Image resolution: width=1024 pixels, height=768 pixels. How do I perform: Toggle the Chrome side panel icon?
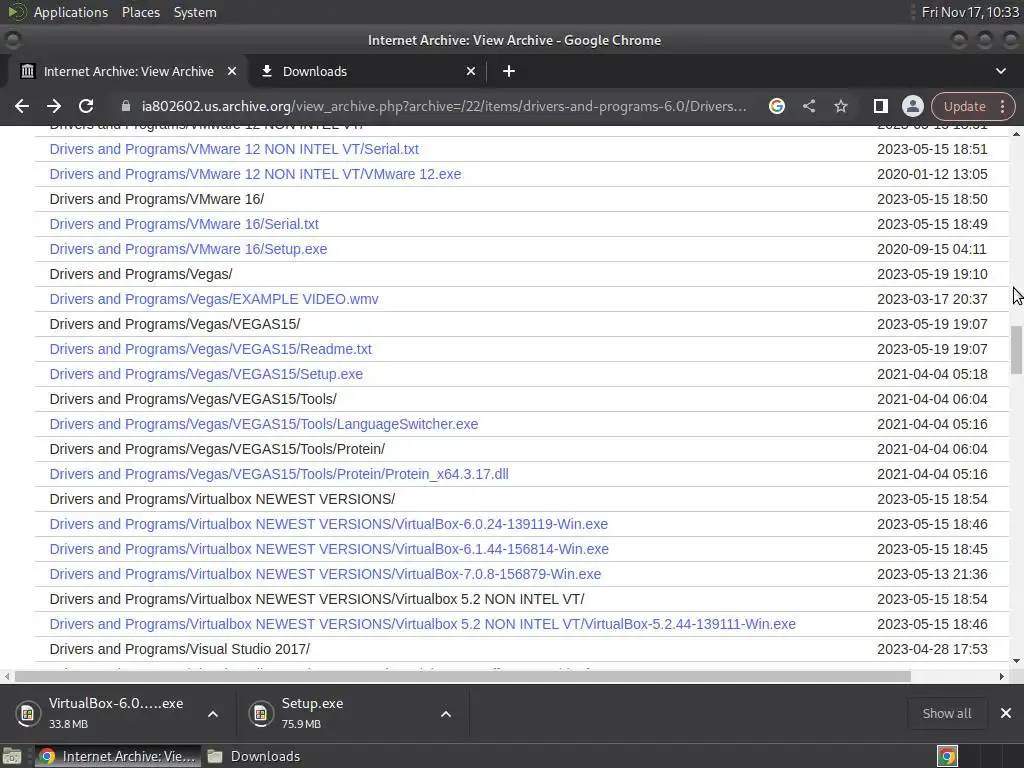click(880, 106)
